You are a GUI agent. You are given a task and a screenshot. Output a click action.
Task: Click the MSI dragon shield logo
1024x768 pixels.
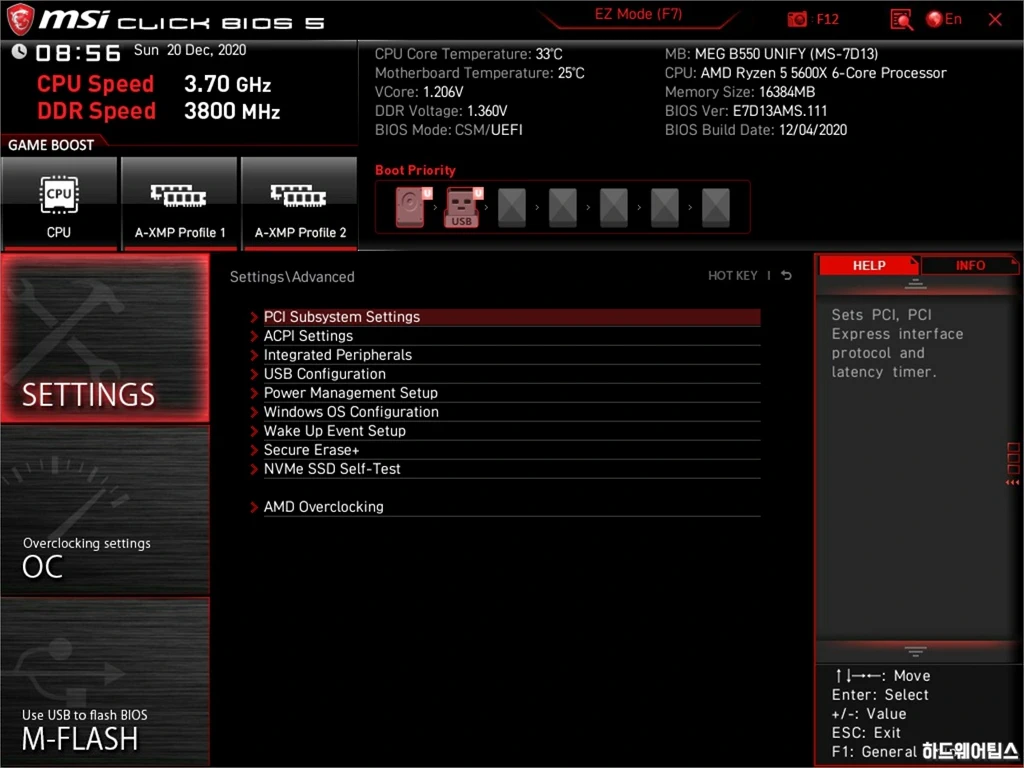20,20
